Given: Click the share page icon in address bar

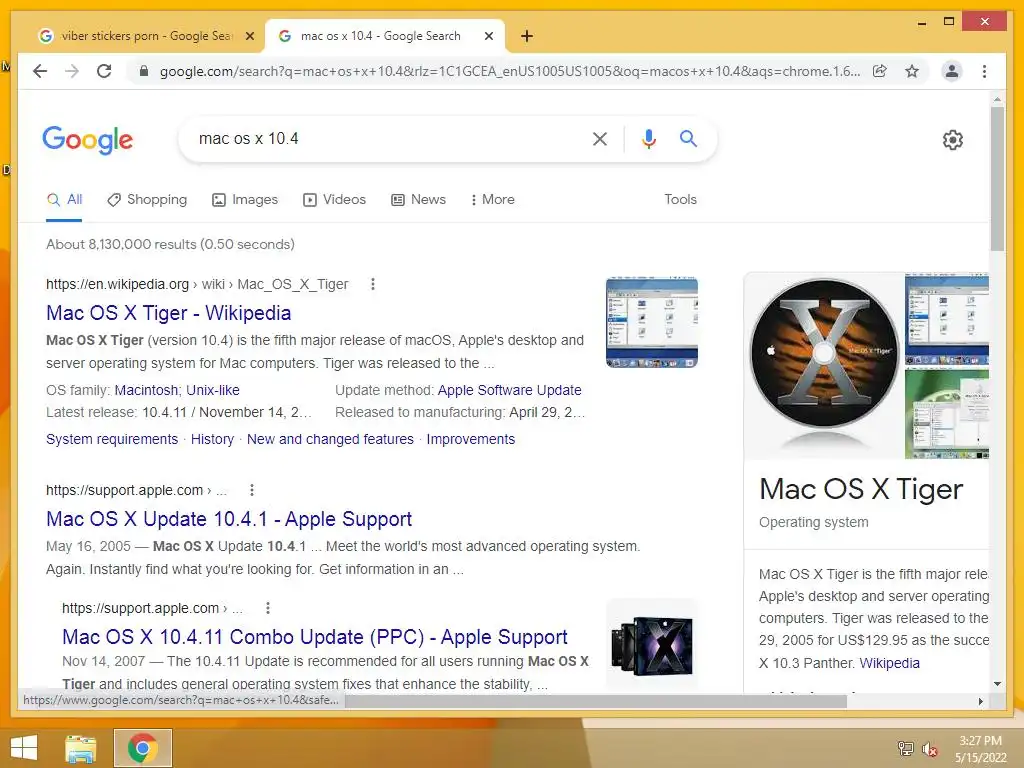Looking at the screenshot, I should click(x=880, y=71).
